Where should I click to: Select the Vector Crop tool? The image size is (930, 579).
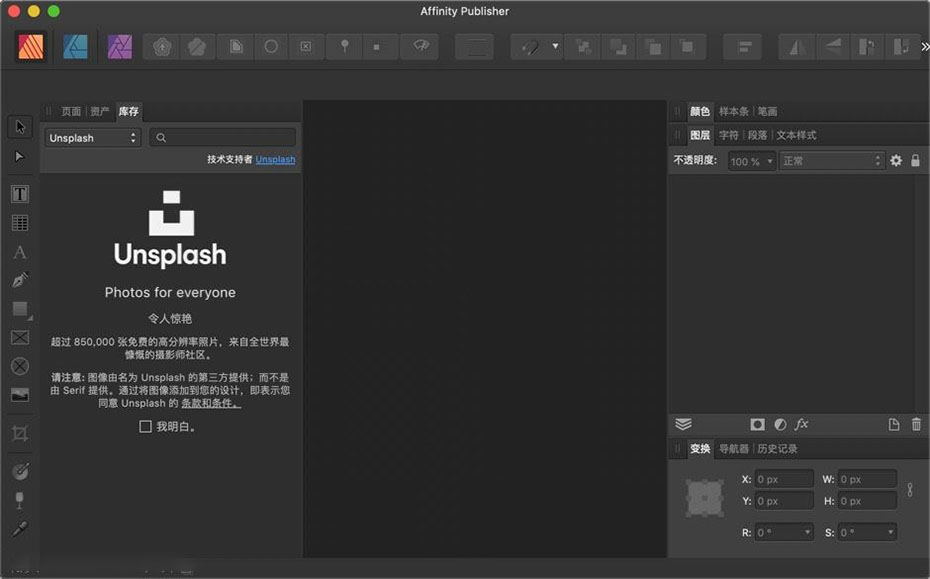[x=20, y=434]
